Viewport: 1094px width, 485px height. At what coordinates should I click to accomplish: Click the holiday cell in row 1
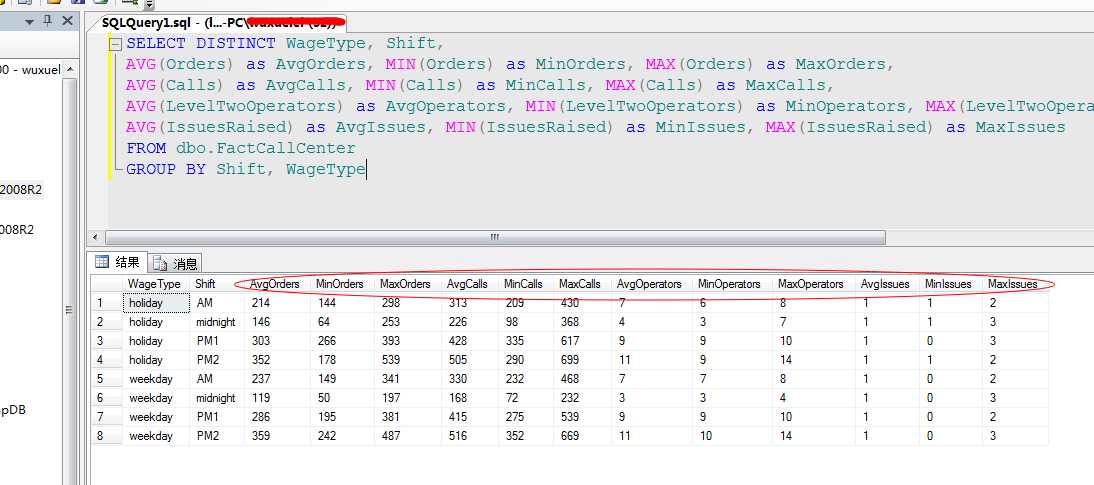click(156, 303)
